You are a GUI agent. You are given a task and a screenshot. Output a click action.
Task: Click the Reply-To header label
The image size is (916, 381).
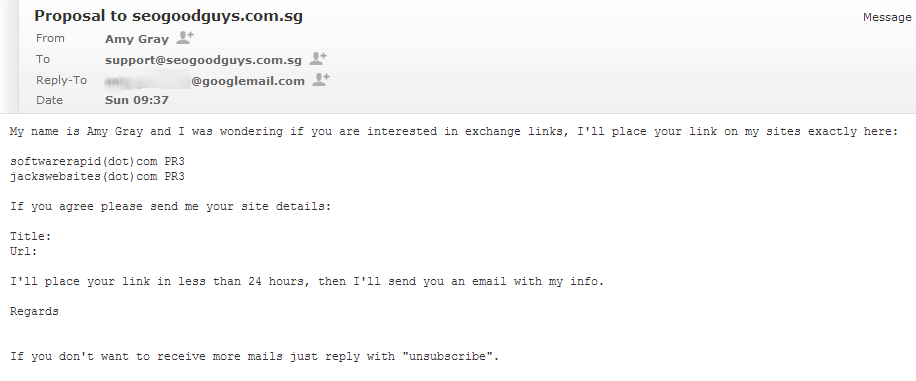(x=61, y=80)
